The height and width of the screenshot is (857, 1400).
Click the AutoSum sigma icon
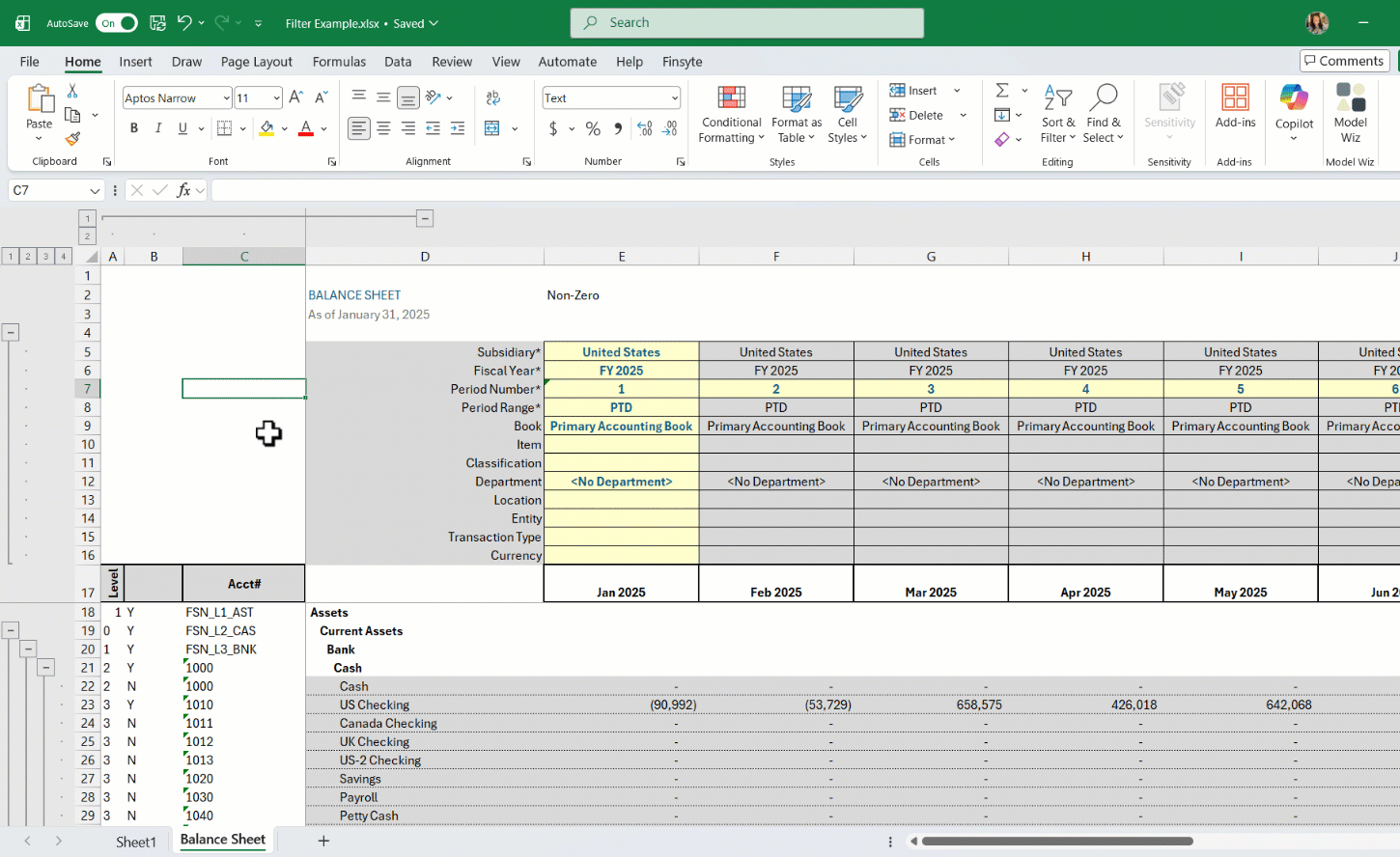(1002, 91)
